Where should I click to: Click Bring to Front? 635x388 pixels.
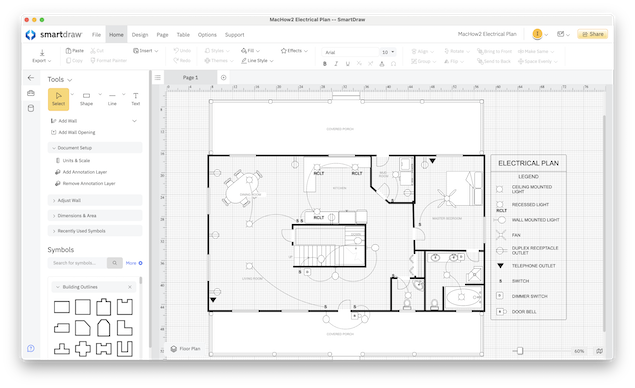[x=494, y=51]
